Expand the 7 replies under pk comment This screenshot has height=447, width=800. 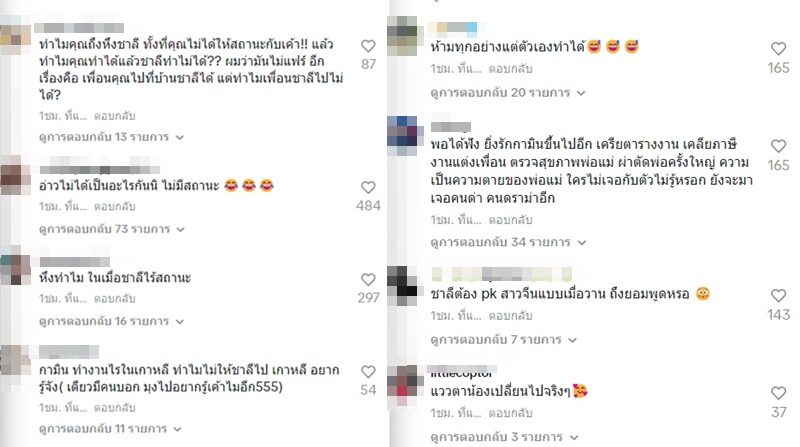pos(504,340)
